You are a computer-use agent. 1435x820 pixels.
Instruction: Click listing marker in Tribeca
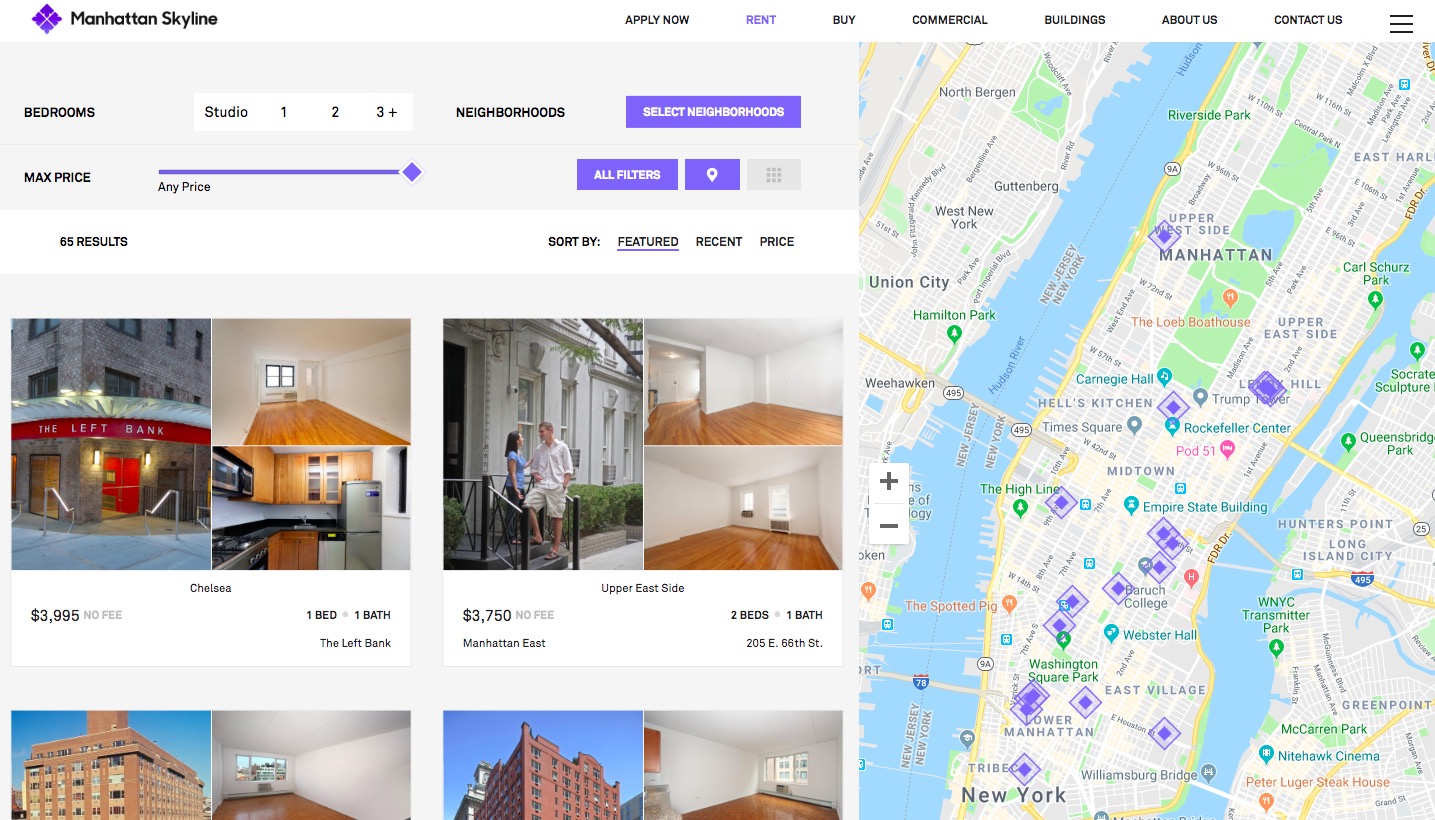tap(1024, 770)
